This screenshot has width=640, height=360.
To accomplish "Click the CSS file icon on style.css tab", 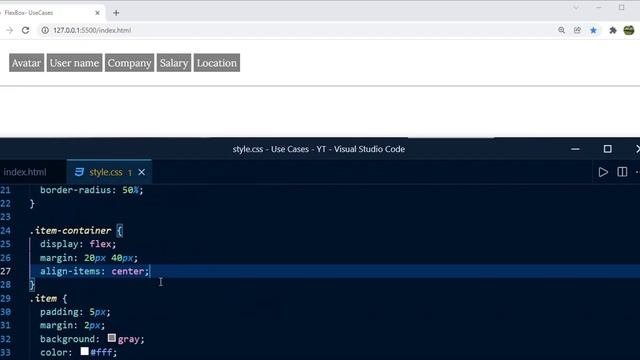I will coord(79,172).
